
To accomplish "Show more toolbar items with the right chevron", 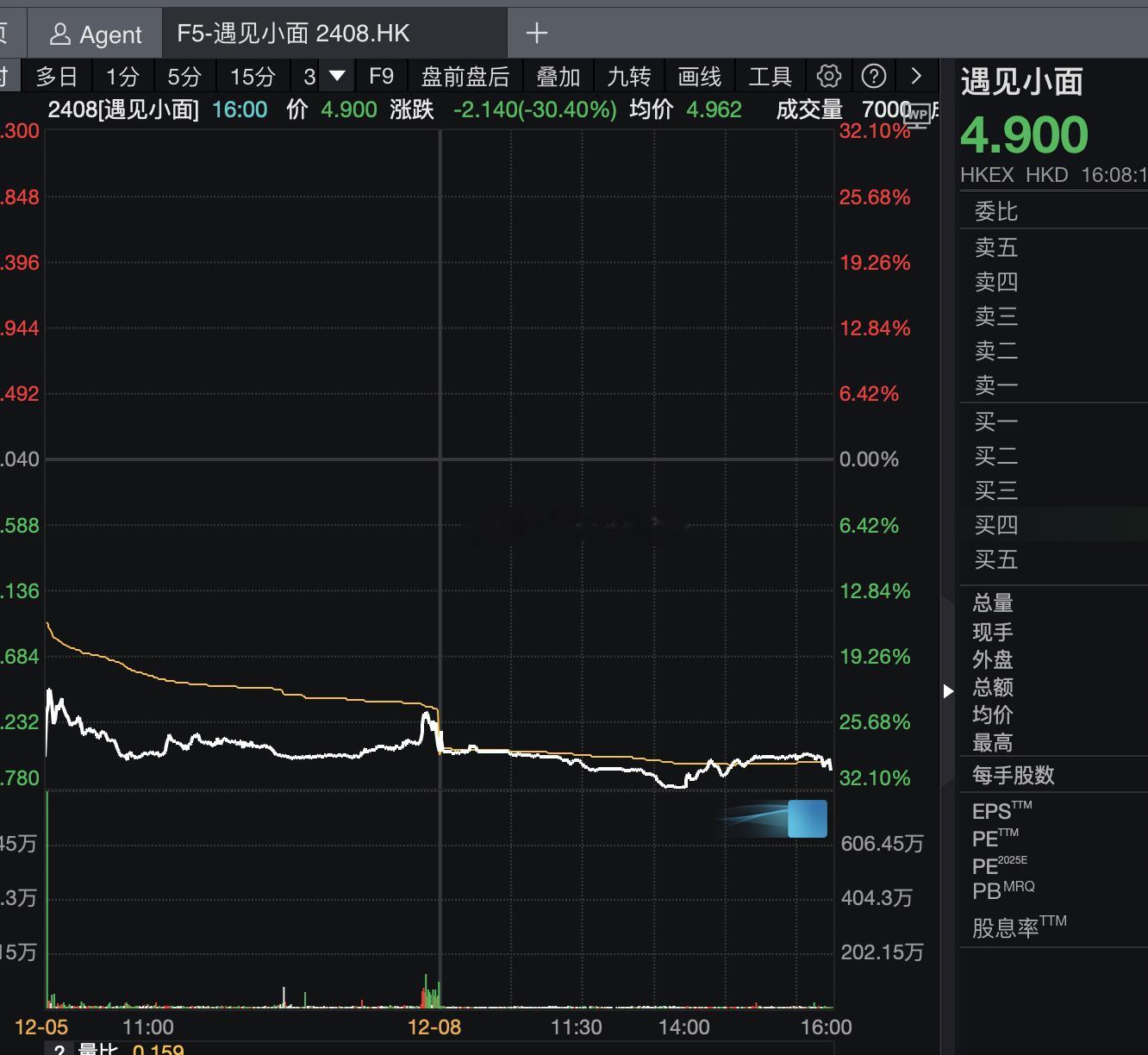I will point(916,77).
